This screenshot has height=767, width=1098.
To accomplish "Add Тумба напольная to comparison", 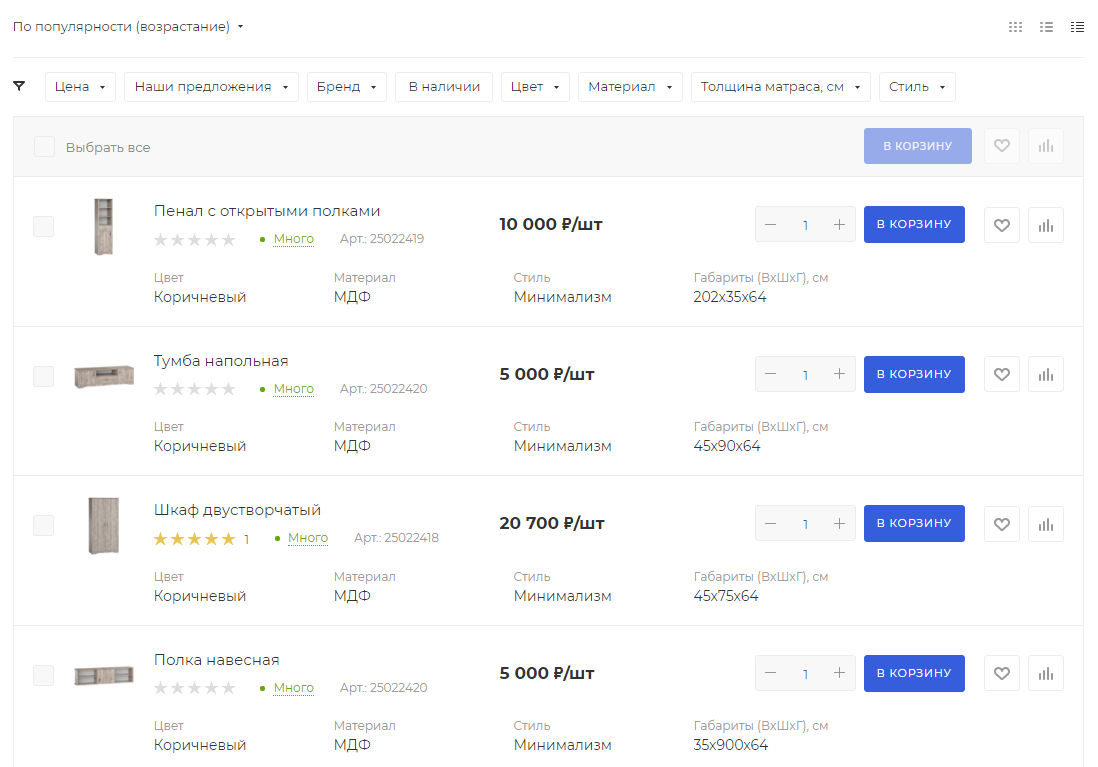I will [1046, 374].
